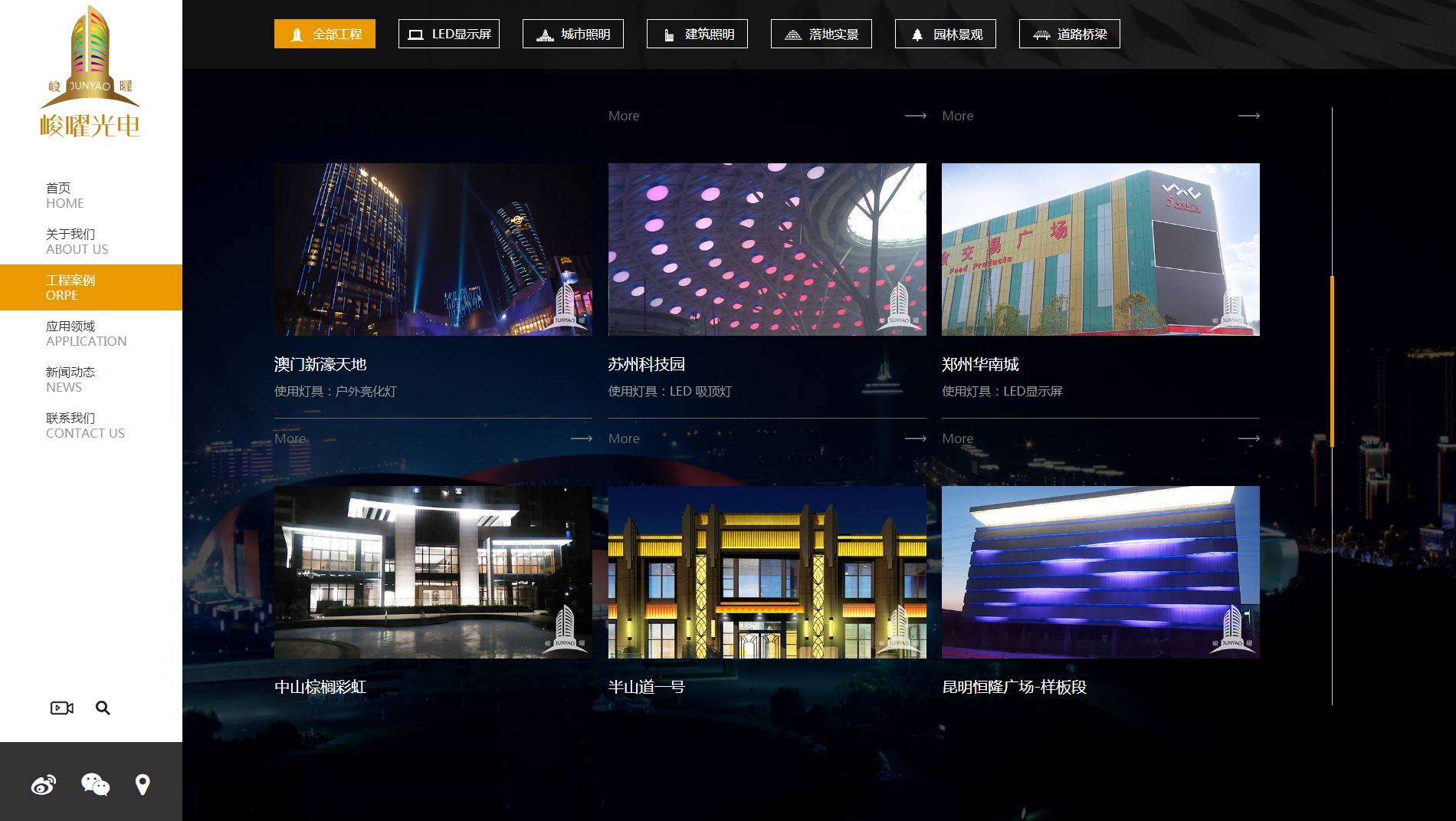The width and height of the screenshot is (1456, 821).
Task: Select the 全部工程 filter tab
Action: (325, 34)
